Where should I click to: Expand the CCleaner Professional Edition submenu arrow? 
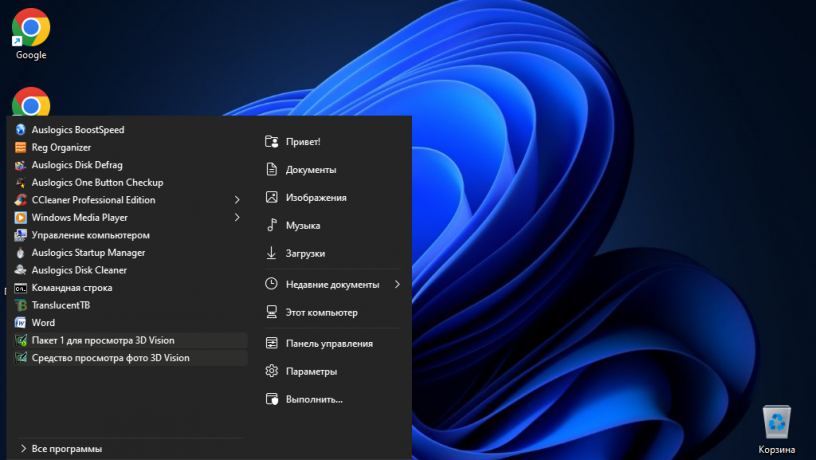click(x=237, y=200)
